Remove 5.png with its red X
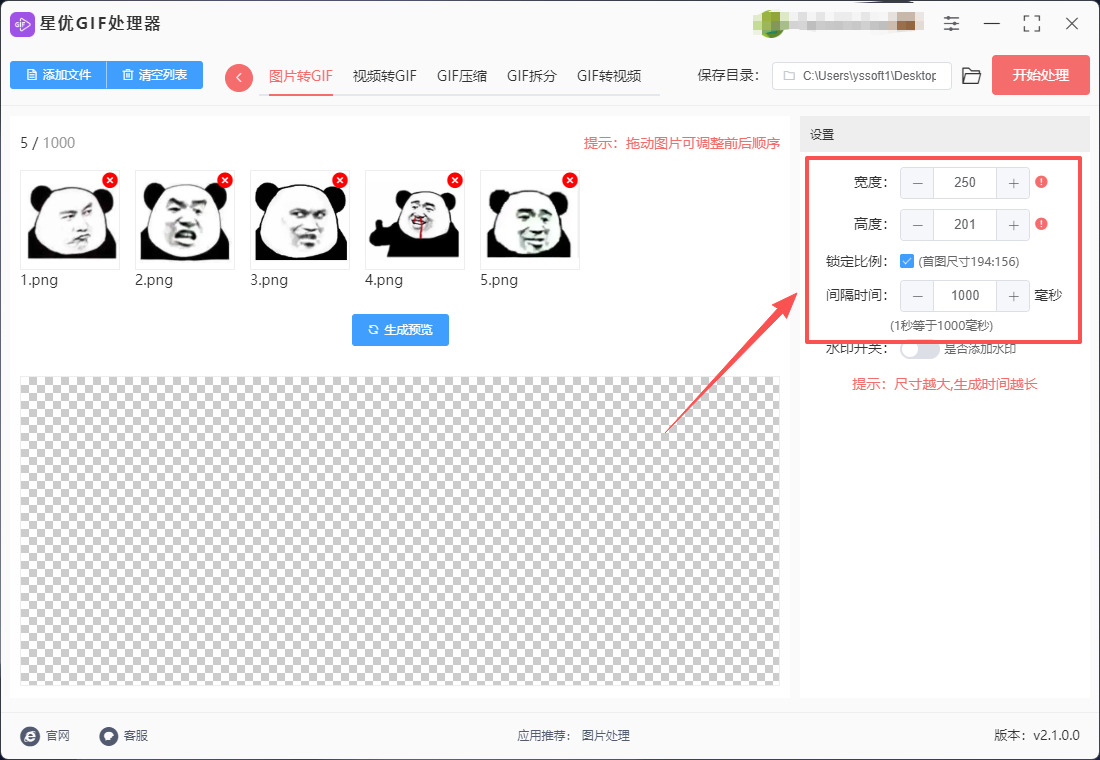Image resolution: width=1100 pixels, height=760 pixels. [570, 180]
